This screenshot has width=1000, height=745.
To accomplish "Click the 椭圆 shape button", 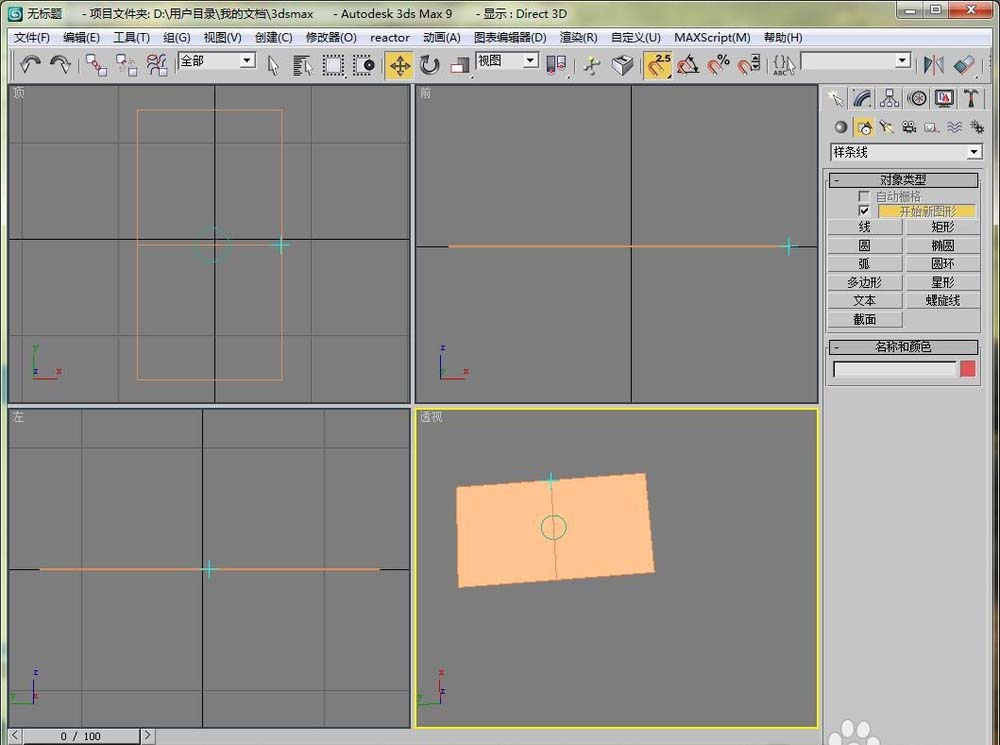I will 943,246.
